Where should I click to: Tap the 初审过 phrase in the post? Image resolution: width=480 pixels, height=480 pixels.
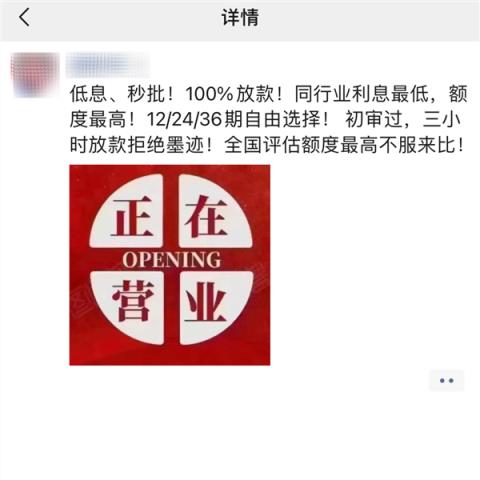pyautogui.click(x=374, y=120)
